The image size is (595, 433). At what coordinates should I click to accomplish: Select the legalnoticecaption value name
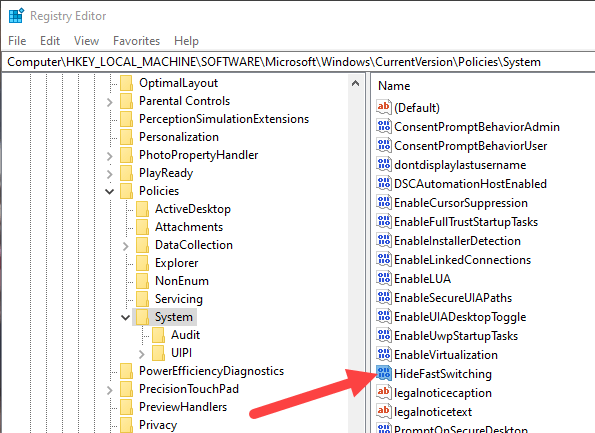pos(443,393)
